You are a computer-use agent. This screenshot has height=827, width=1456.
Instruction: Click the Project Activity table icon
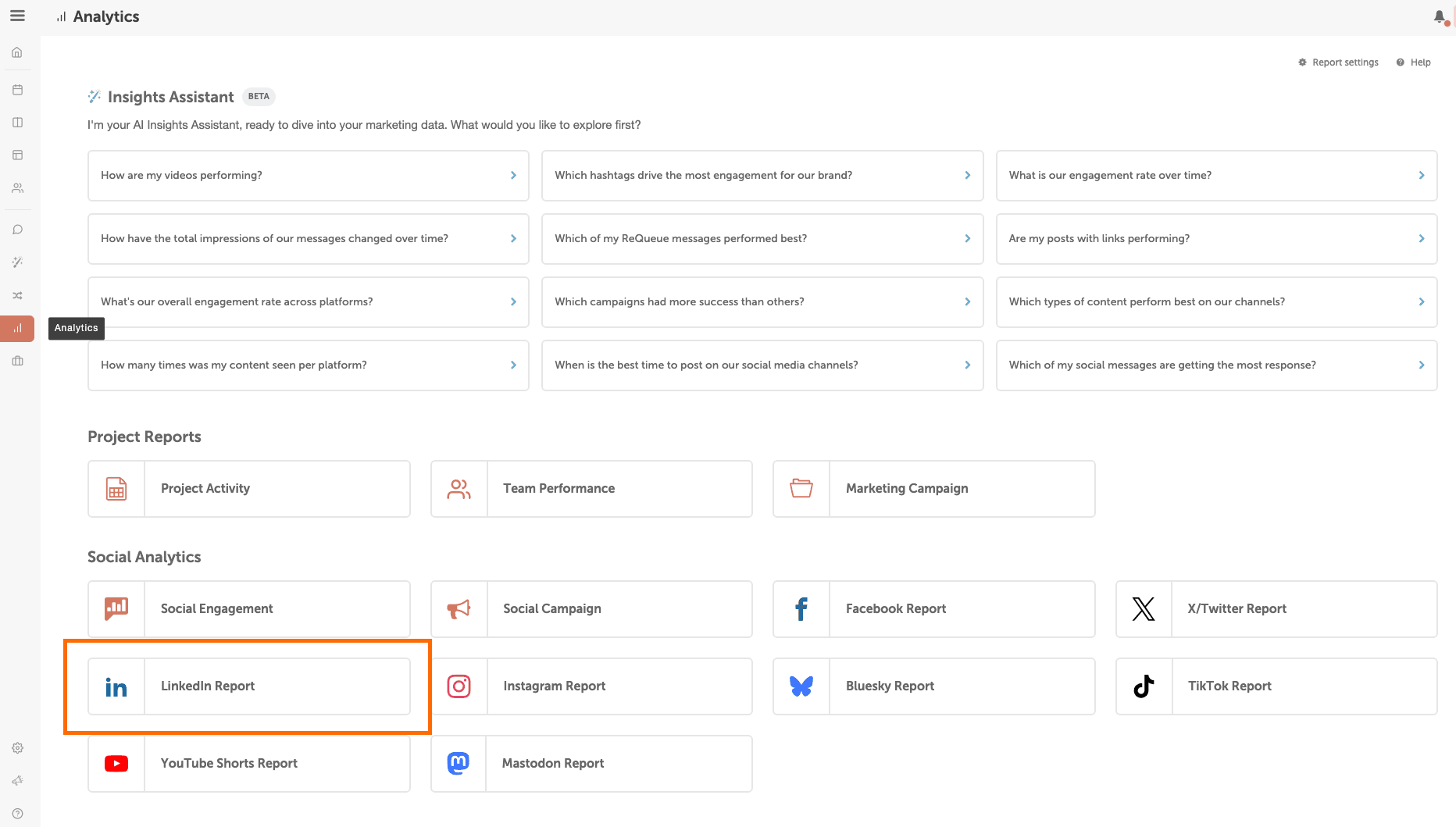[116, 489]
